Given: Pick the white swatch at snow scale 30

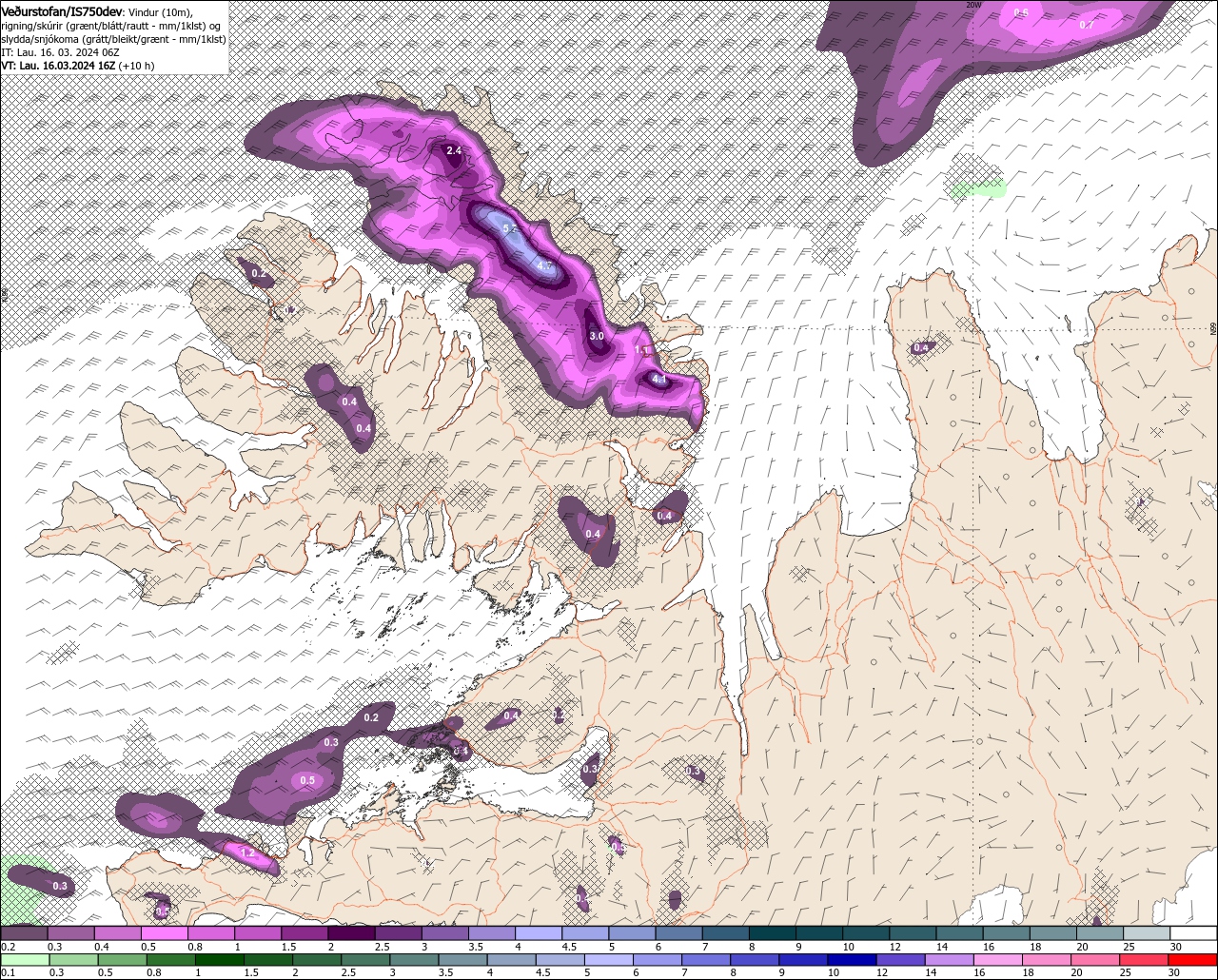Looking at the screenshot, I should (x=1193, y=933).
